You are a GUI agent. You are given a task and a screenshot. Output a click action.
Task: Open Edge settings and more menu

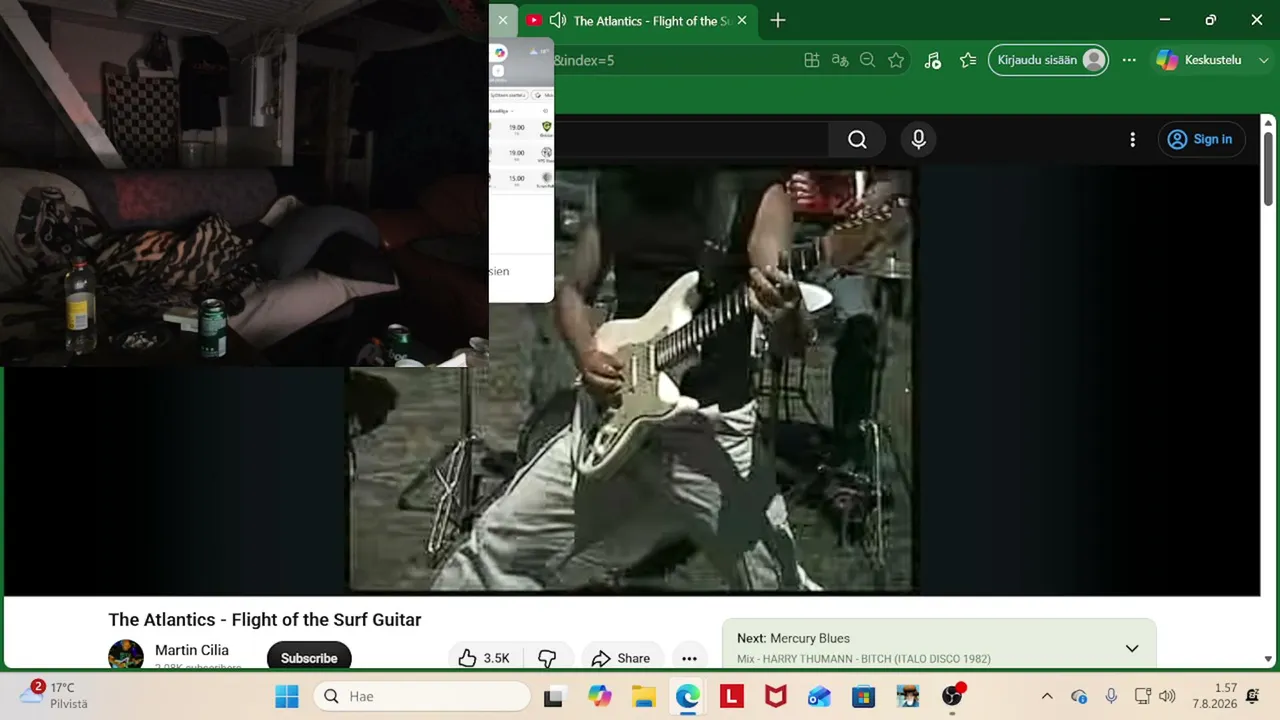click(x=1129, y=60)
